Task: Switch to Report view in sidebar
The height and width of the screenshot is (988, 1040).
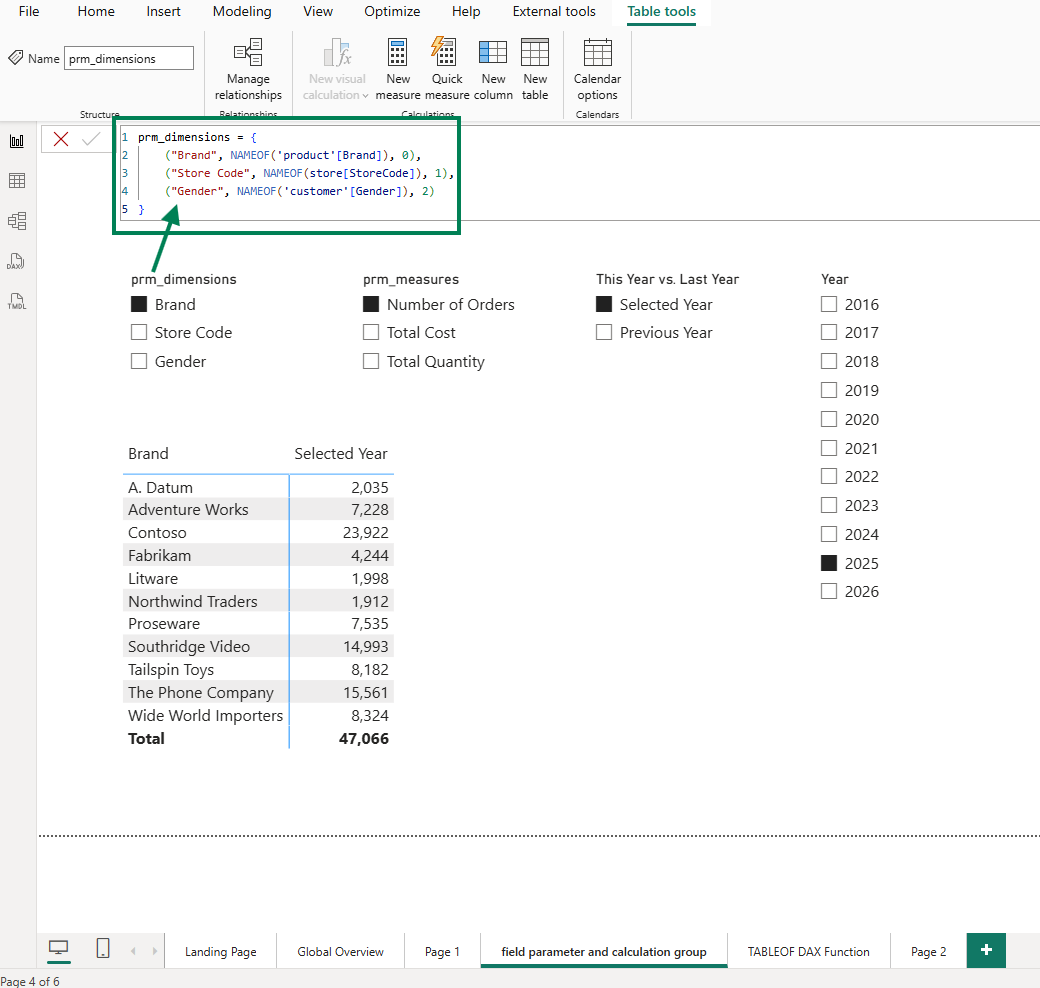Action: click(x=17, y=141)
